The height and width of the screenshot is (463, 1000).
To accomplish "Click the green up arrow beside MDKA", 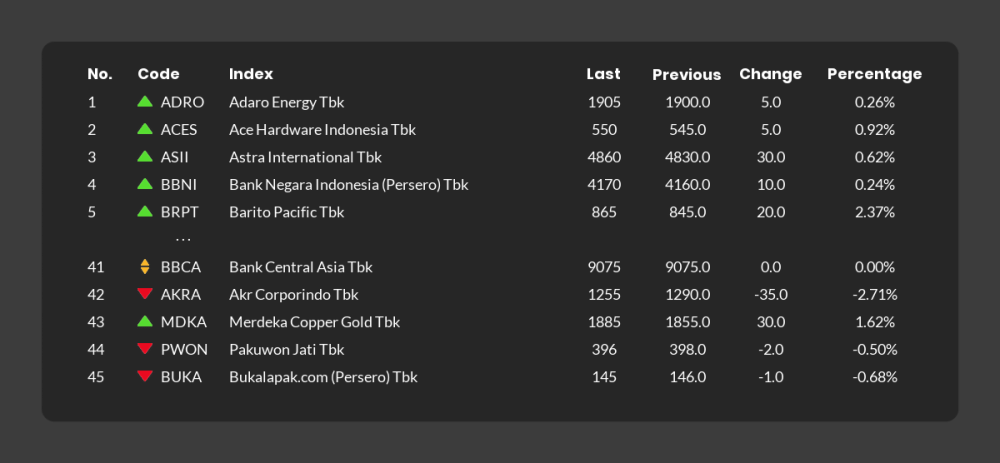I will (x=145, y=322).
